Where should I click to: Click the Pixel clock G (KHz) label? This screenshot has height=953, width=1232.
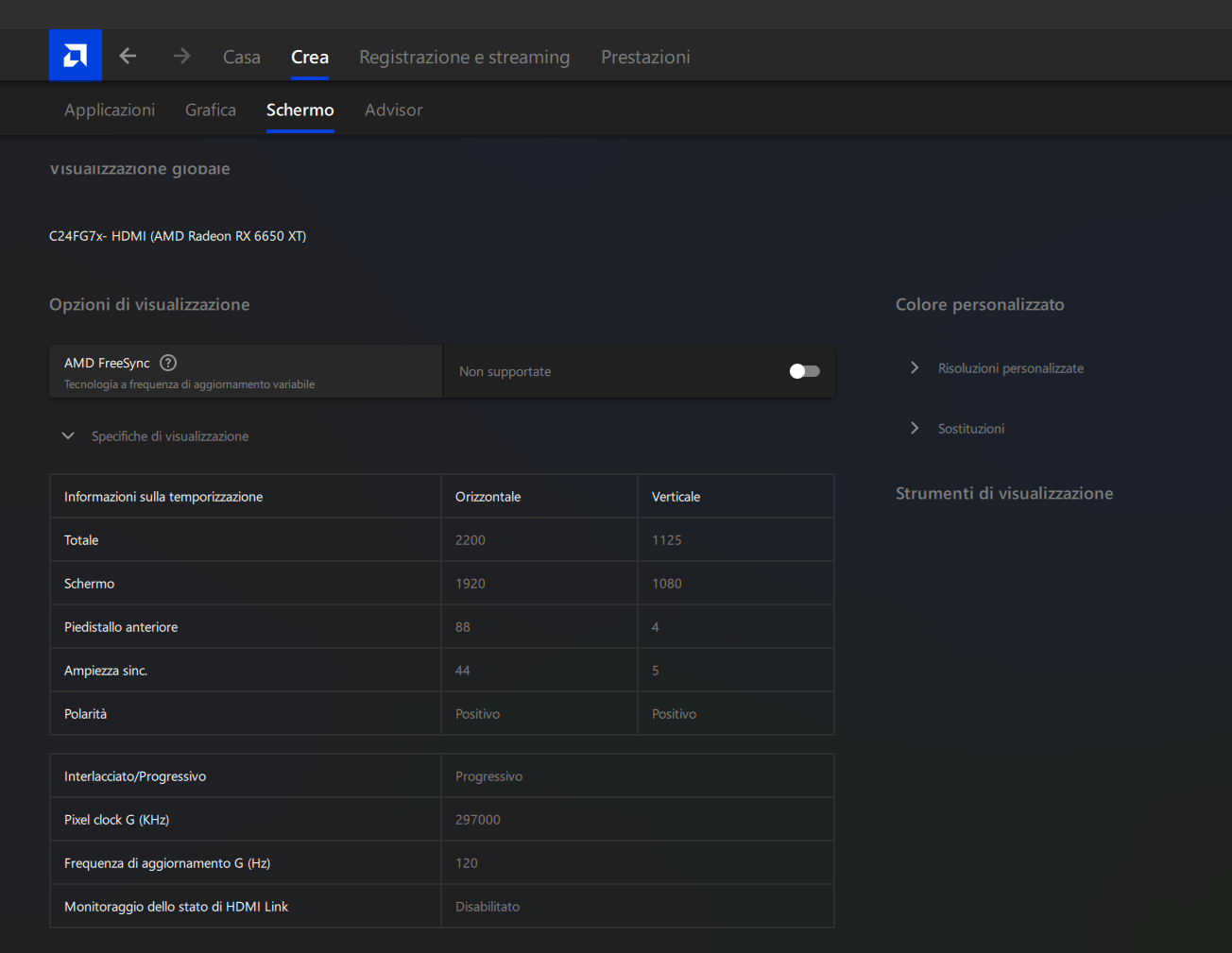[x=116, y=820]
